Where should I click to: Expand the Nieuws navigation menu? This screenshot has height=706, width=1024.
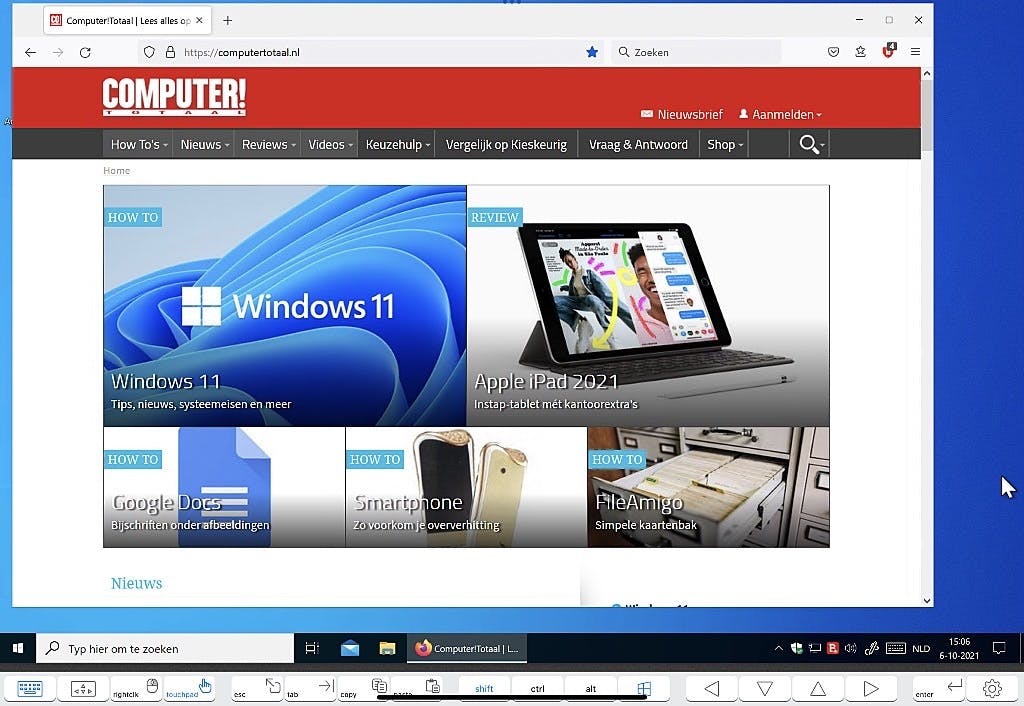204,144
